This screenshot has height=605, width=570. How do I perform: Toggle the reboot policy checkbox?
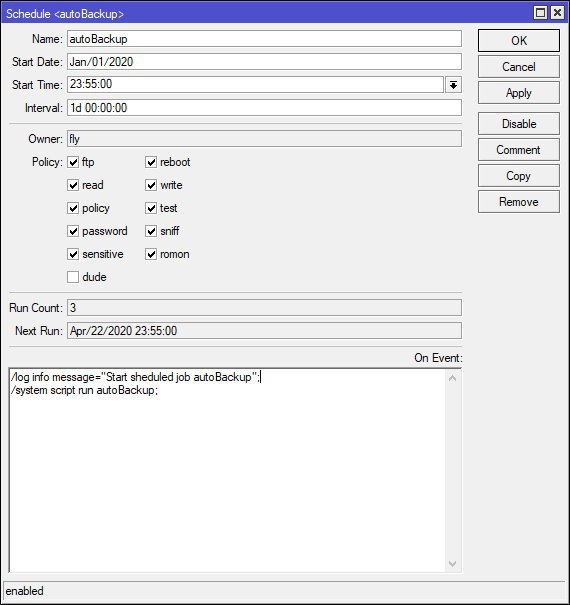tap(151, 162)
